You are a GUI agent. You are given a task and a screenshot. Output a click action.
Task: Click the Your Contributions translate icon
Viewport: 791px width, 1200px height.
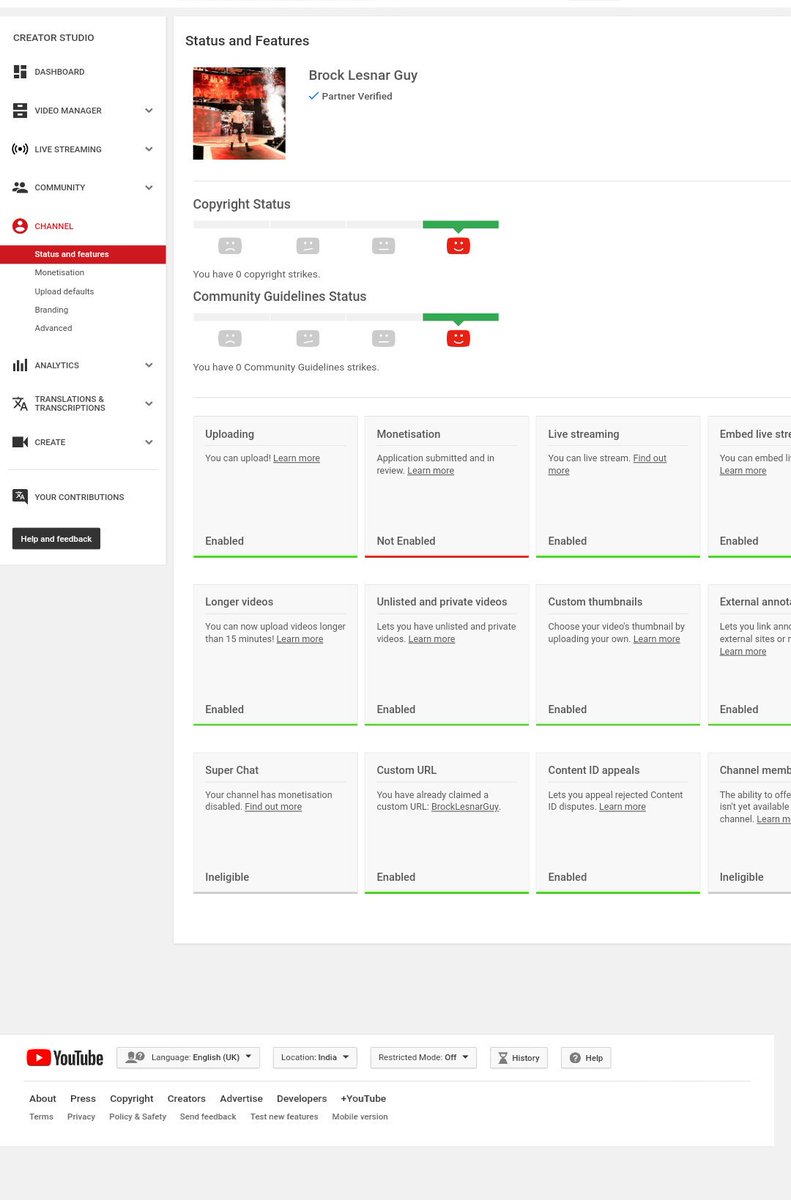[x=20, y=497]
